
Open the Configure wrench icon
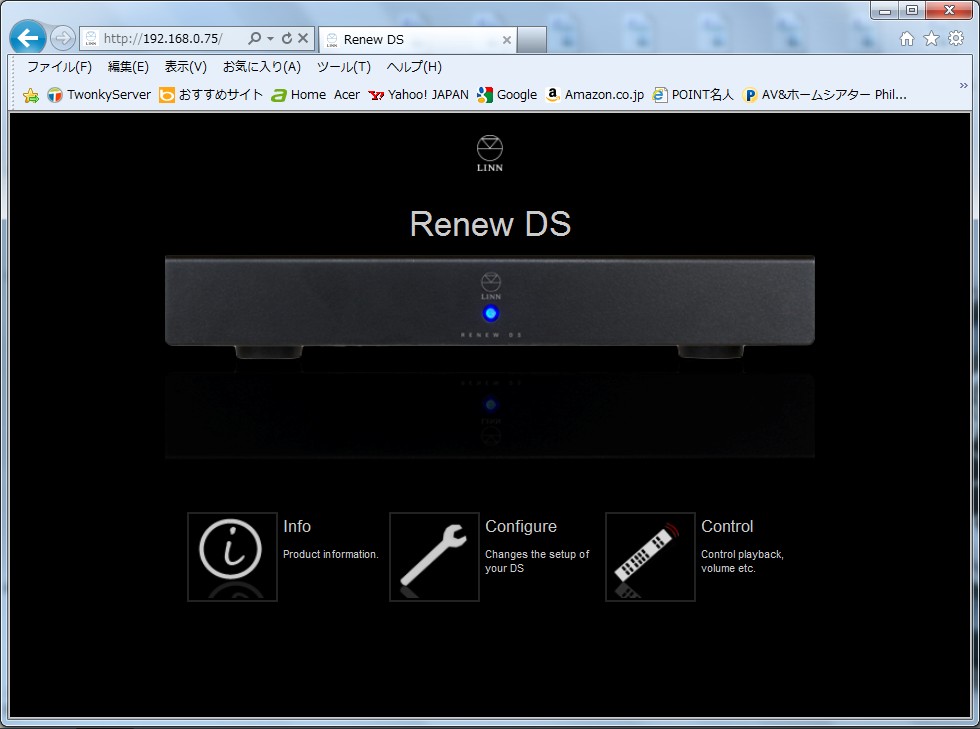[434, 556]
